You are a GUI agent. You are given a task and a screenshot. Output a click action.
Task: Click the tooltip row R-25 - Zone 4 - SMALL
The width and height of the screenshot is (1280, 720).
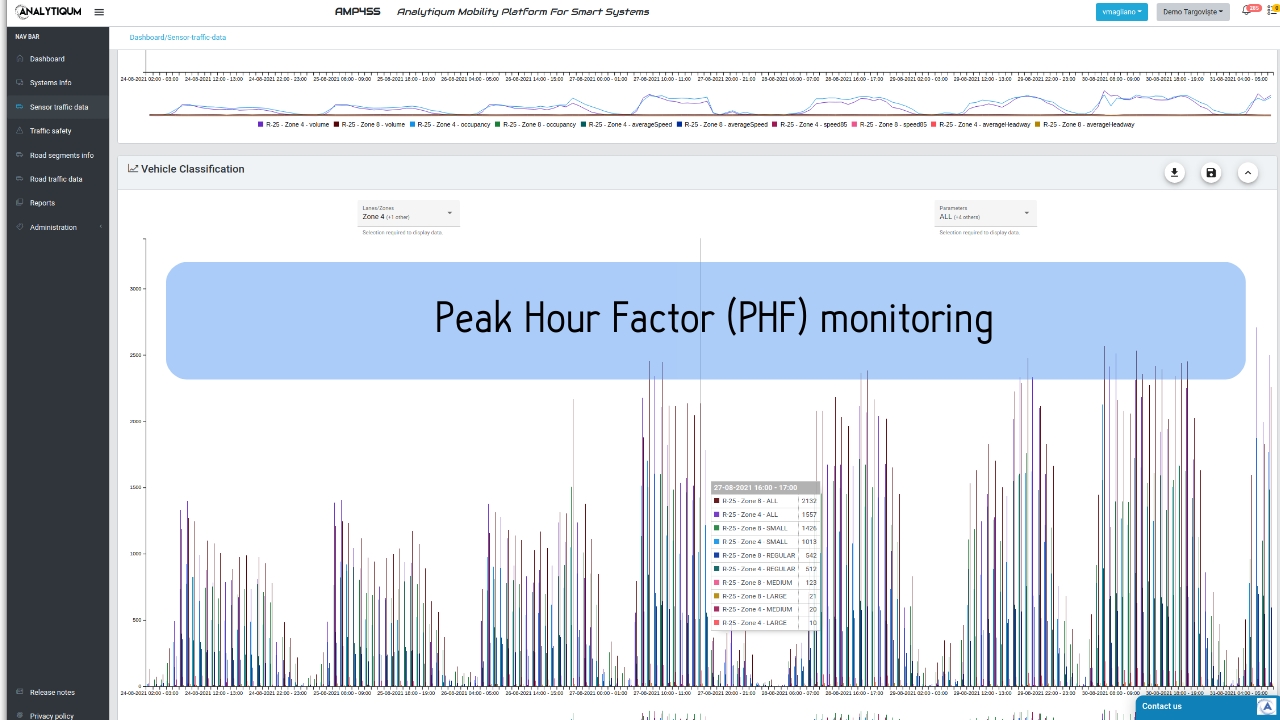(765, 542)
